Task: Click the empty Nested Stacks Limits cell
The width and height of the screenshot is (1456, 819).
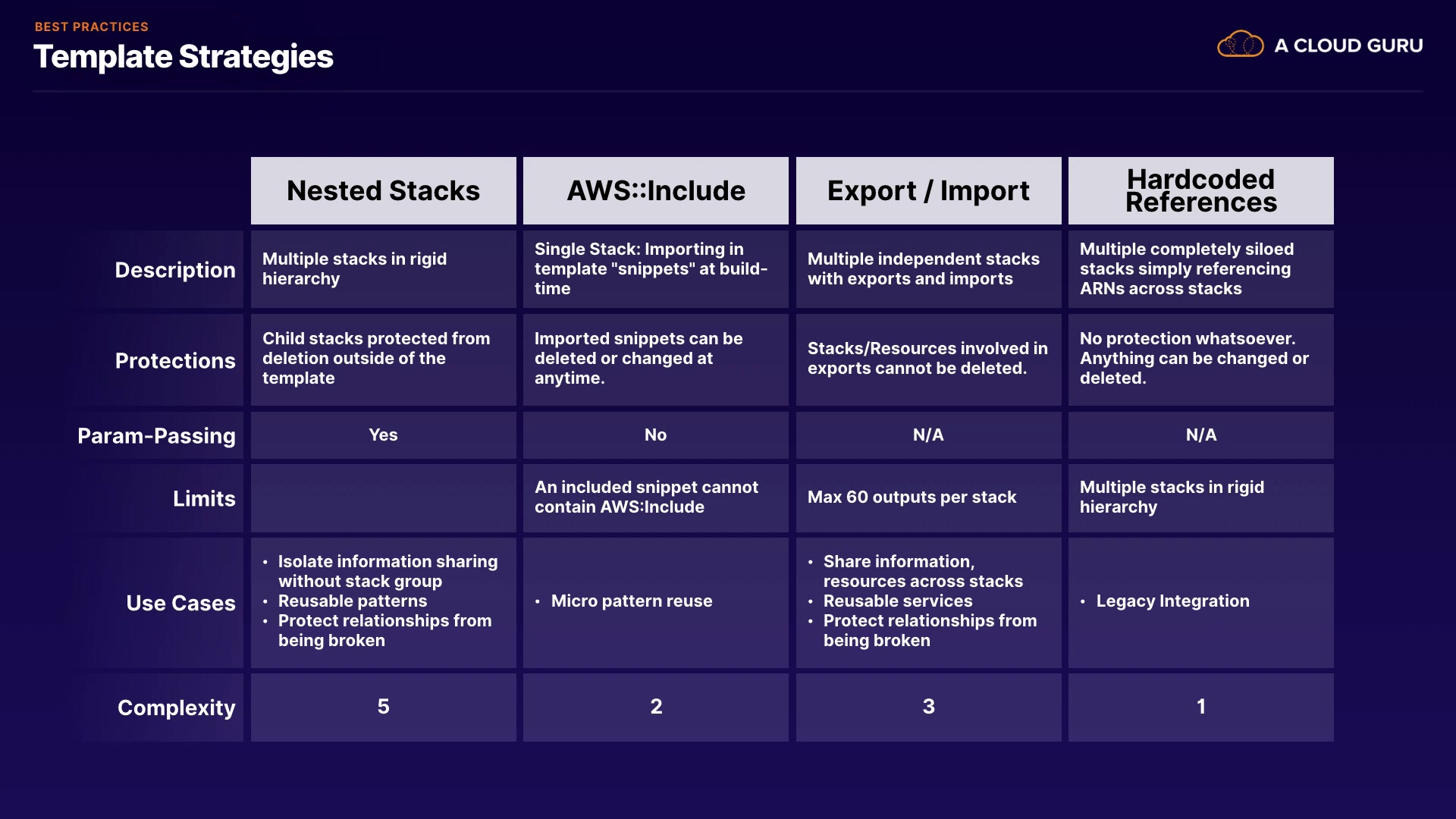Action: [383, 498]
